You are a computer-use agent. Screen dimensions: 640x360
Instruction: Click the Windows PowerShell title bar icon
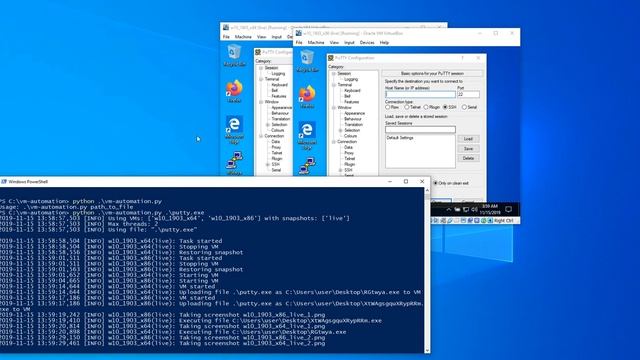(x=4, y=181)
